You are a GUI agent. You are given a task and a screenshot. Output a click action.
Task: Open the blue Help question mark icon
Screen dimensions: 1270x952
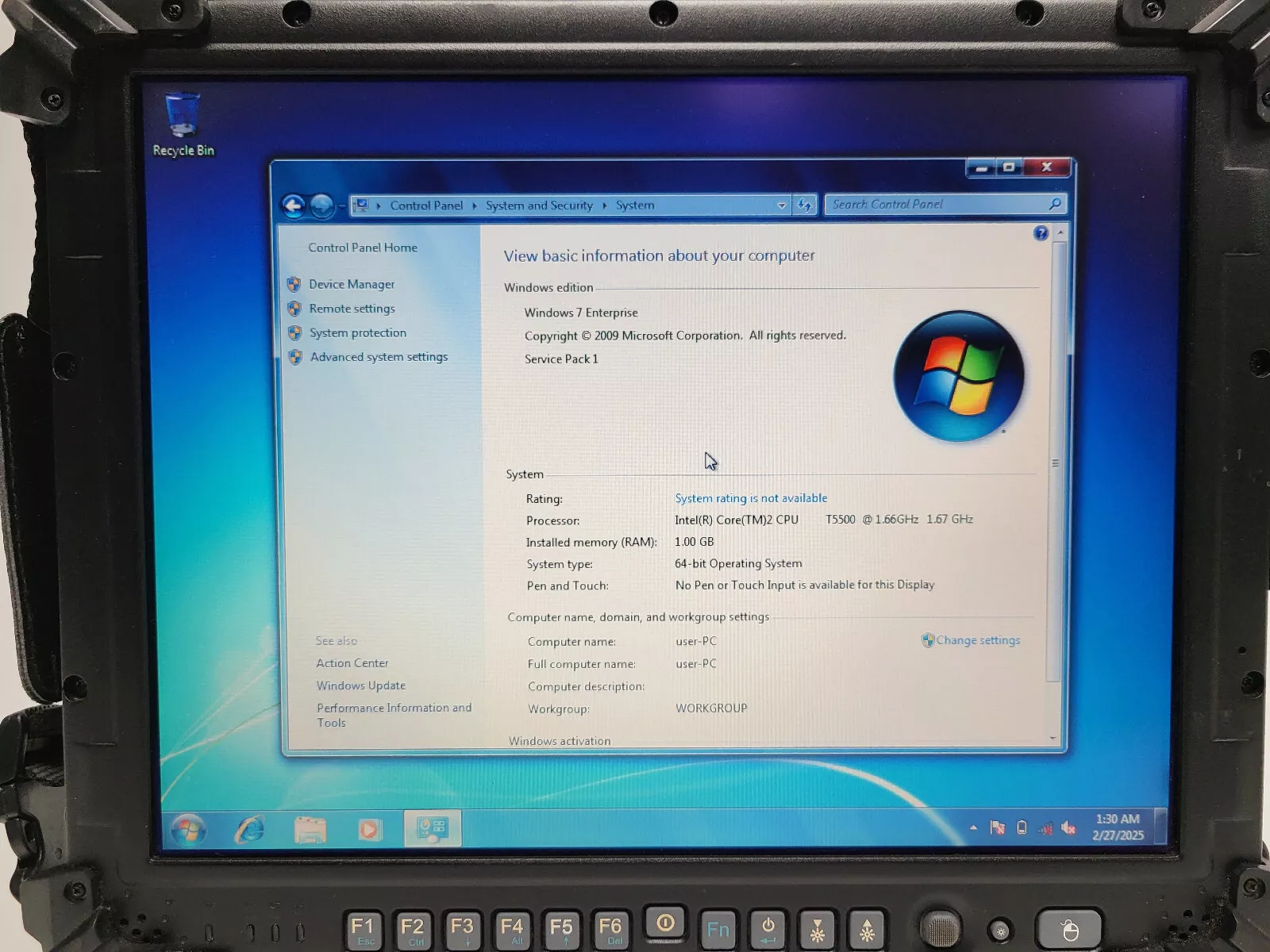1041,233
